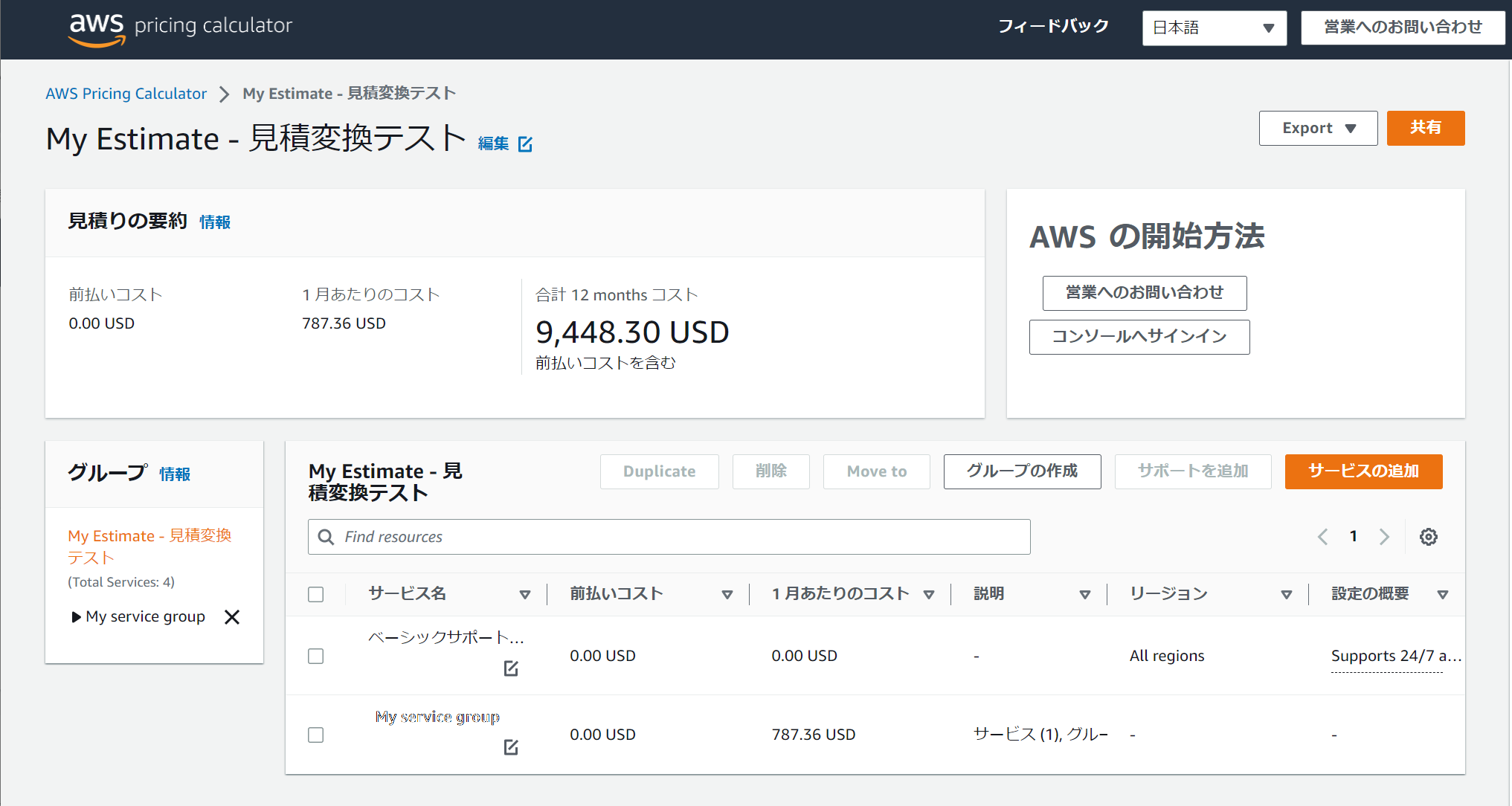This screenshot has width=1512, height=806.
Task: Select My Estimate - 見積変換テスト in group panel
Action: 149,547
